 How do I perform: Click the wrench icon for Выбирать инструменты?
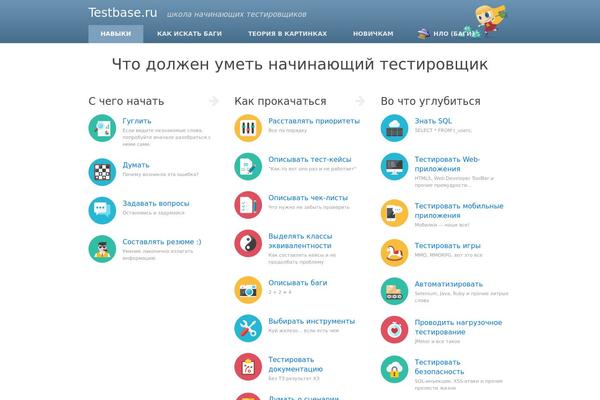tap(248, 326)
